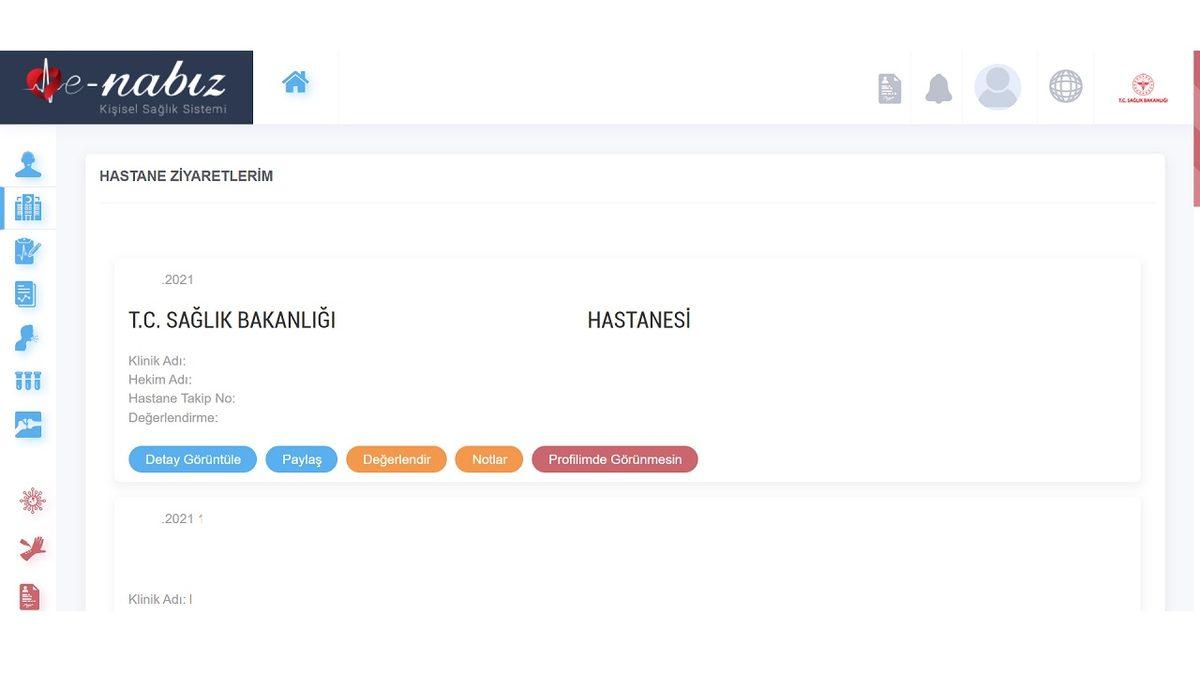Toggle Profilimde Görünmesin for the visit

(x=614, y=458)
